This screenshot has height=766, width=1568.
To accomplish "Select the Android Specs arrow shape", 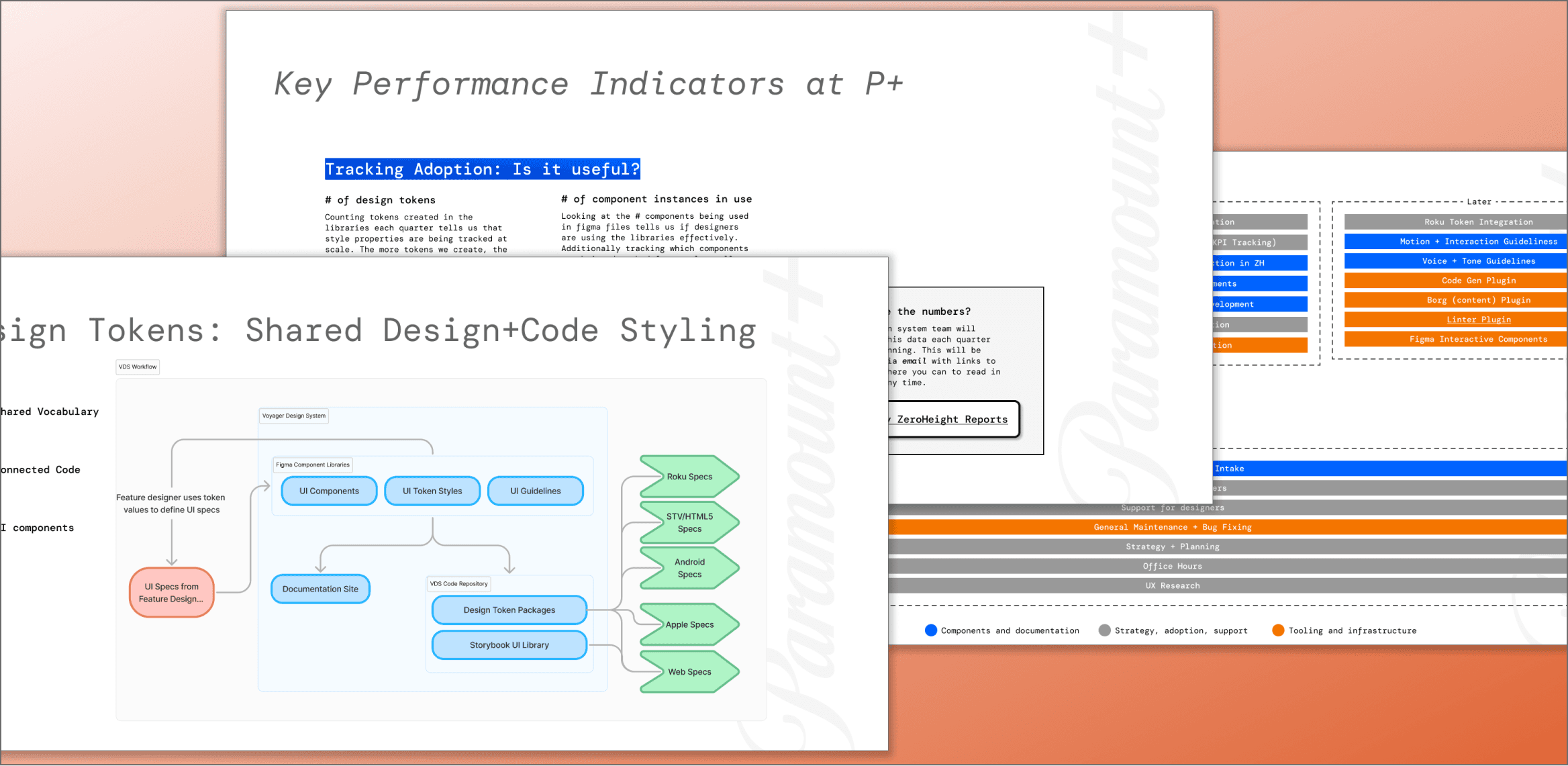I will tap(689, 568).
